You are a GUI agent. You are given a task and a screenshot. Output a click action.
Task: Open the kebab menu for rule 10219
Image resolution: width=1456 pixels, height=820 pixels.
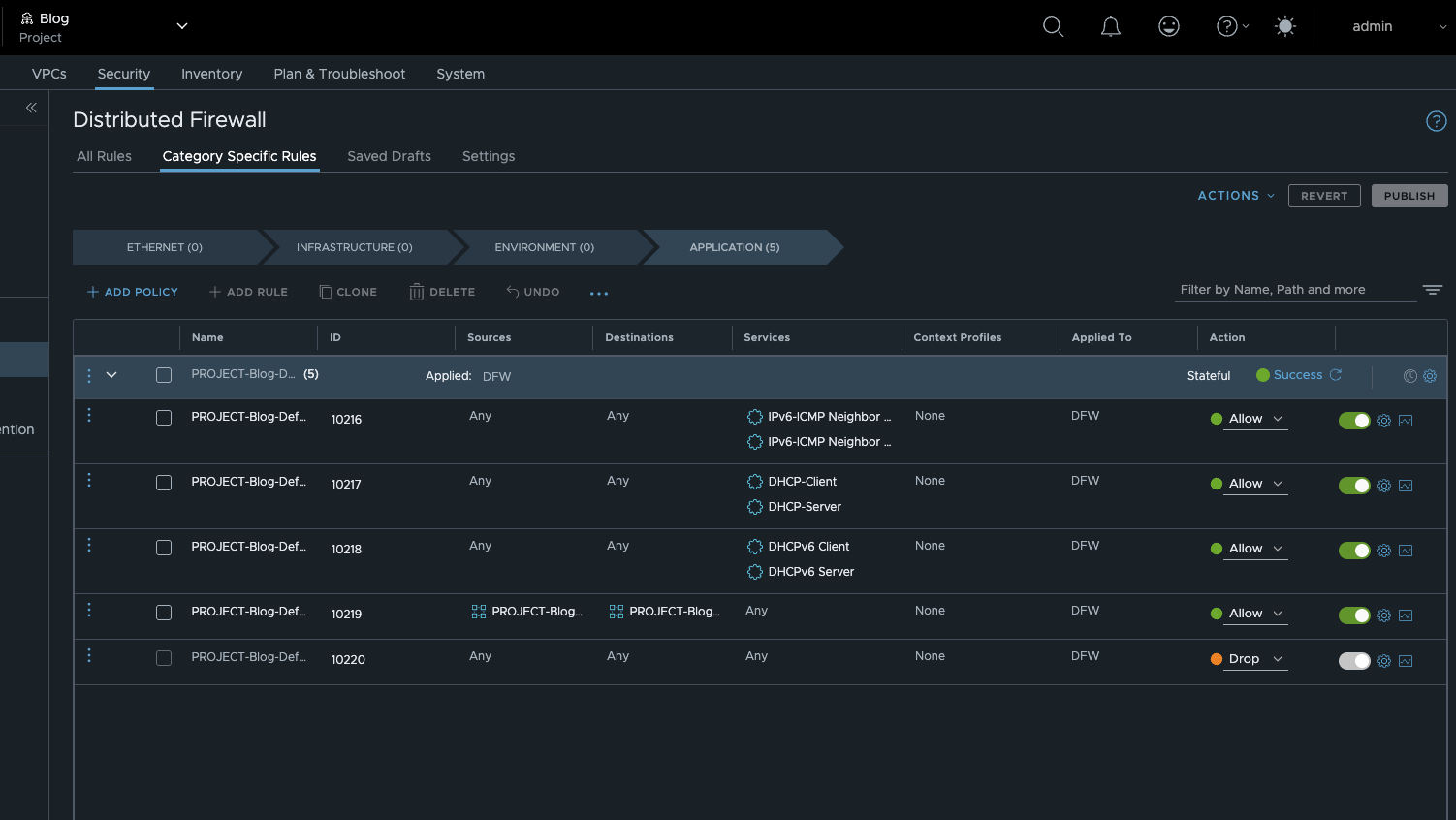click(x=88, y=609)
